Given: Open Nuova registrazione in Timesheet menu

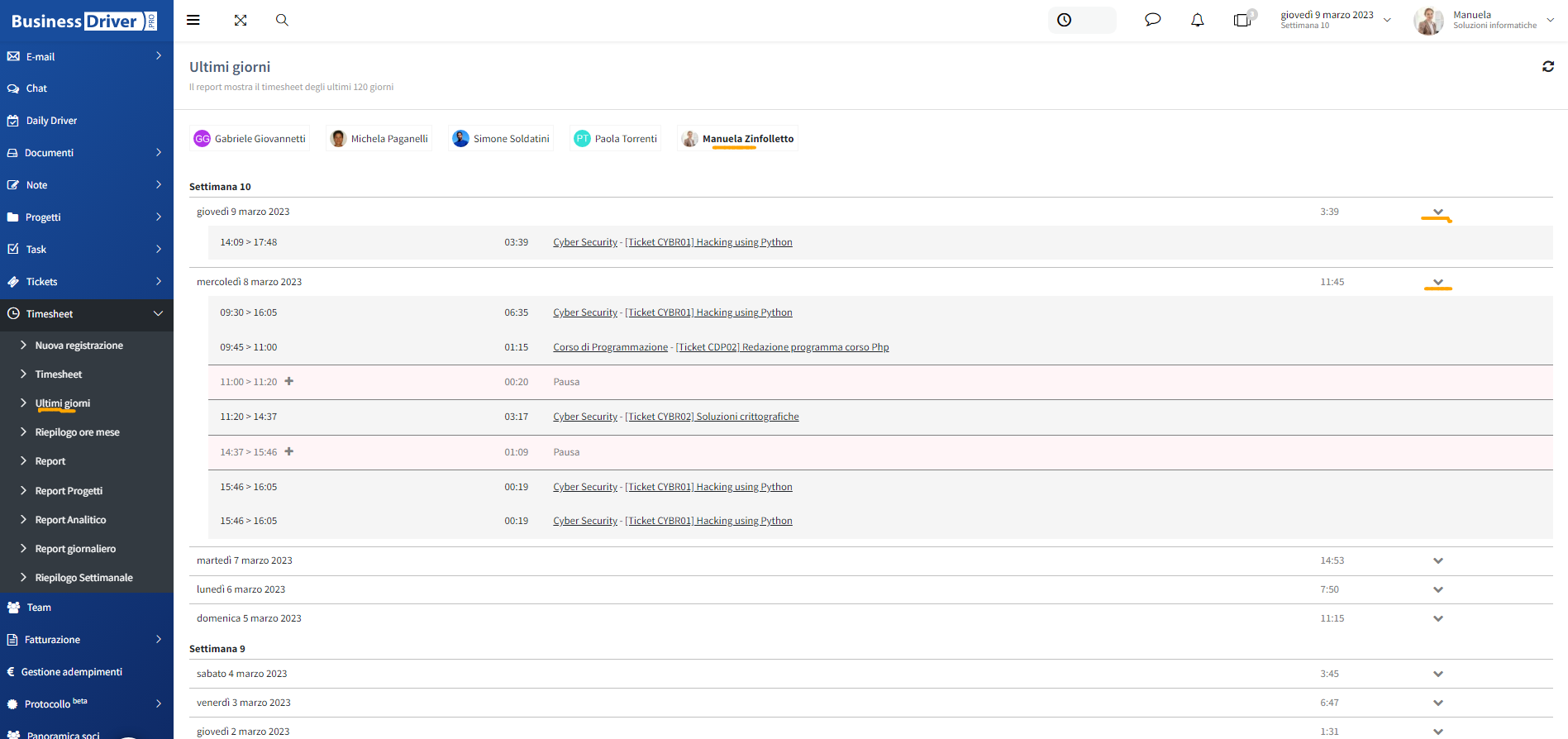Looking at the screenshot, I should [79, 346].
